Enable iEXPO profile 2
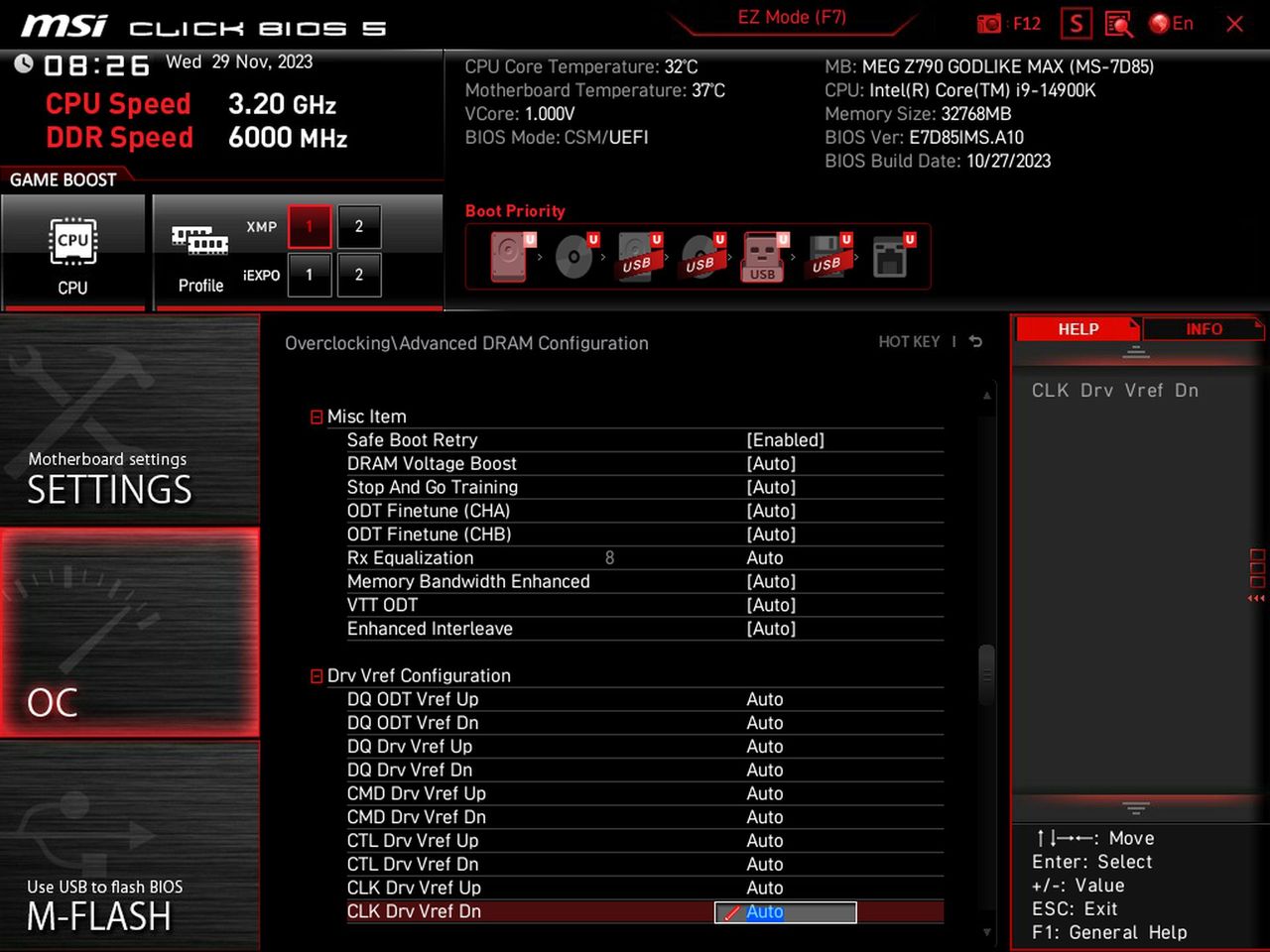This screenshot has width=1270, height=952. point(359,275)
